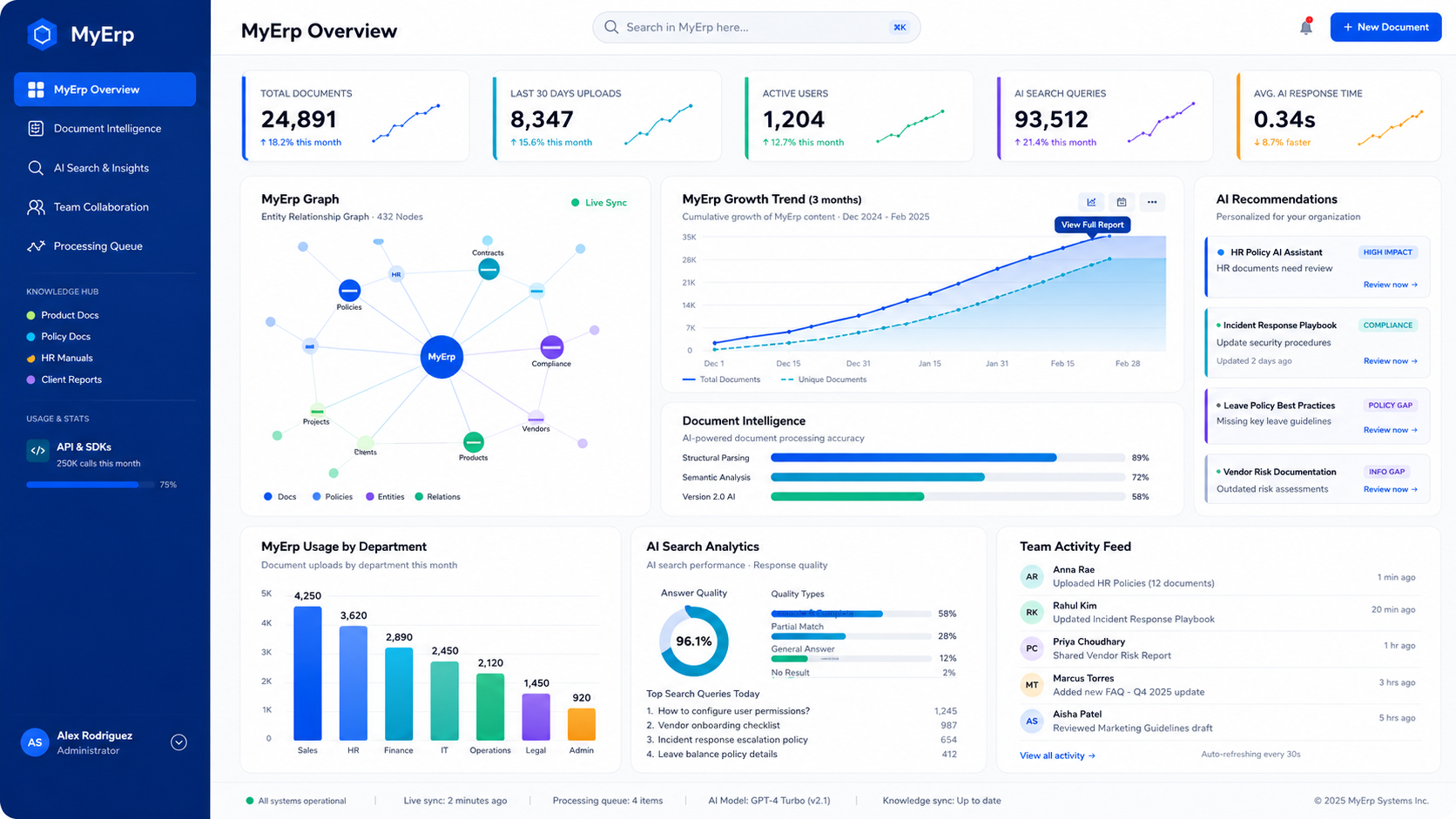Click the central MyErp graph node
This screenshot has height=819, width=1456.
tap(442, 357)
